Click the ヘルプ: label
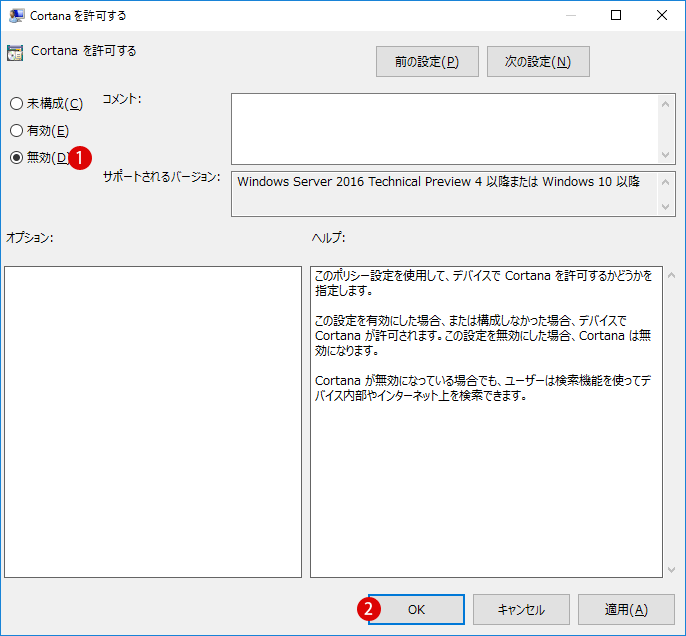The image size is (686, 636). coord(328,238)
